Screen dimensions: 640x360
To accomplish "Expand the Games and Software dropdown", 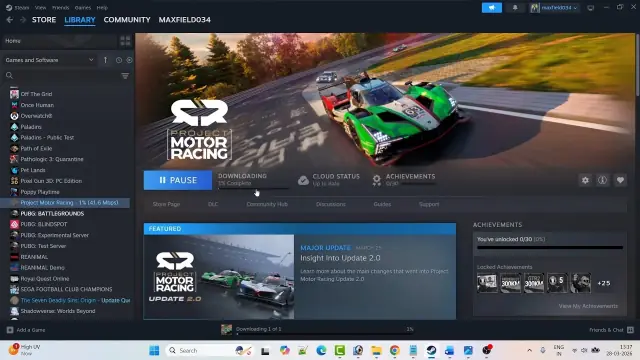I will pyautogui.click(x=49, y=60).
